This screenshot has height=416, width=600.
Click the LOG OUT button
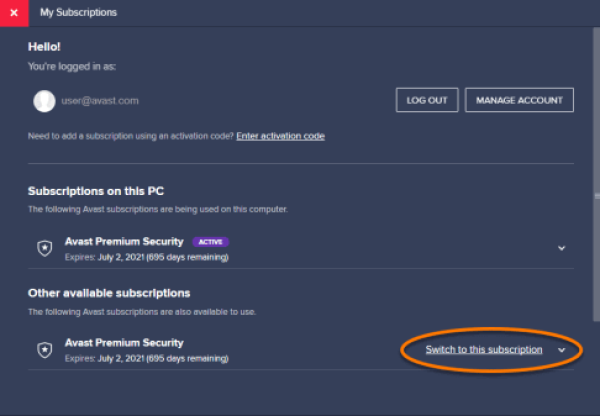point(427,100)
